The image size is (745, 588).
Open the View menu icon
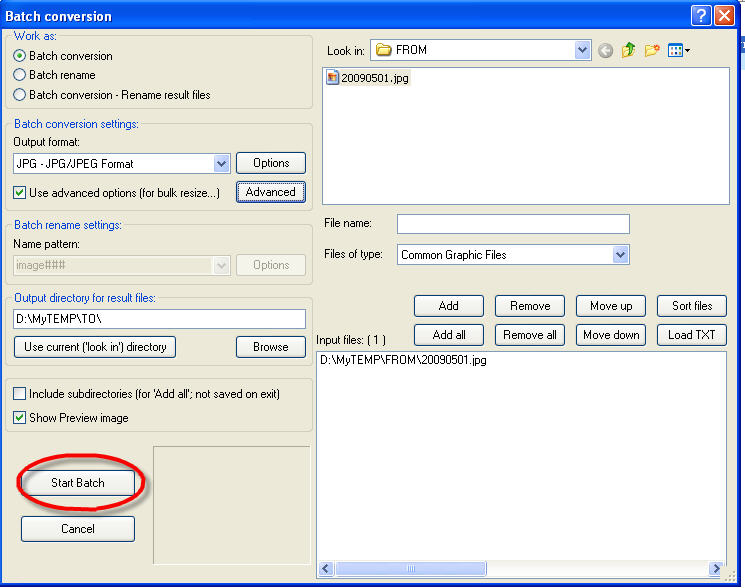pyautogui.click(x=679, y=50)
